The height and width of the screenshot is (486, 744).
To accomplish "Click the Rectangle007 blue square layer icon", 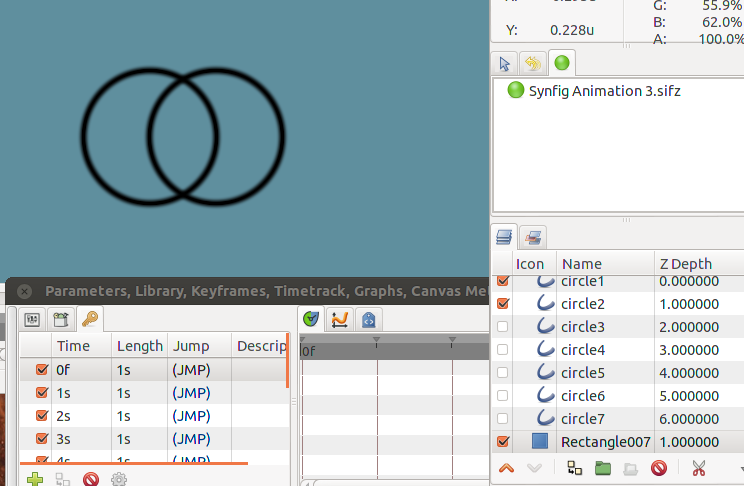I will tap(540, 441).
